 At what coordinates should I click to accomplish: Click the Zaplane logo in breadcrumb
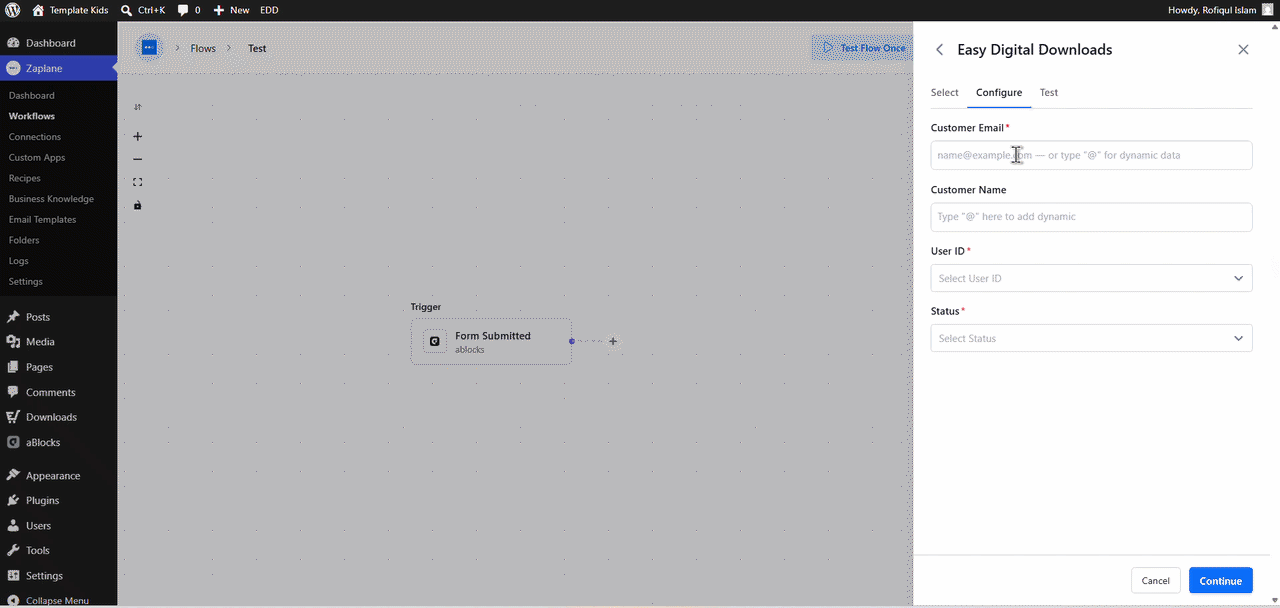pyautogui.click(x=149, y=47)
